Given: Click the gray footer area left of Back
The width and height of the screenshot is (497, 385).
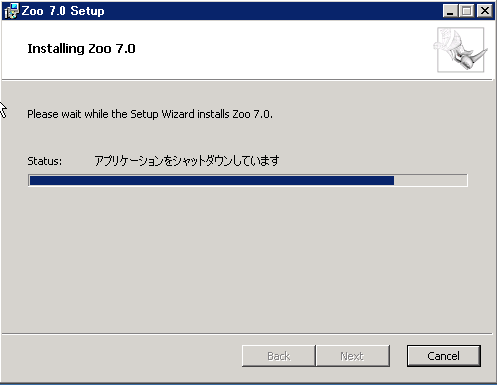Looking at the screenshot, I should (120, 356).
